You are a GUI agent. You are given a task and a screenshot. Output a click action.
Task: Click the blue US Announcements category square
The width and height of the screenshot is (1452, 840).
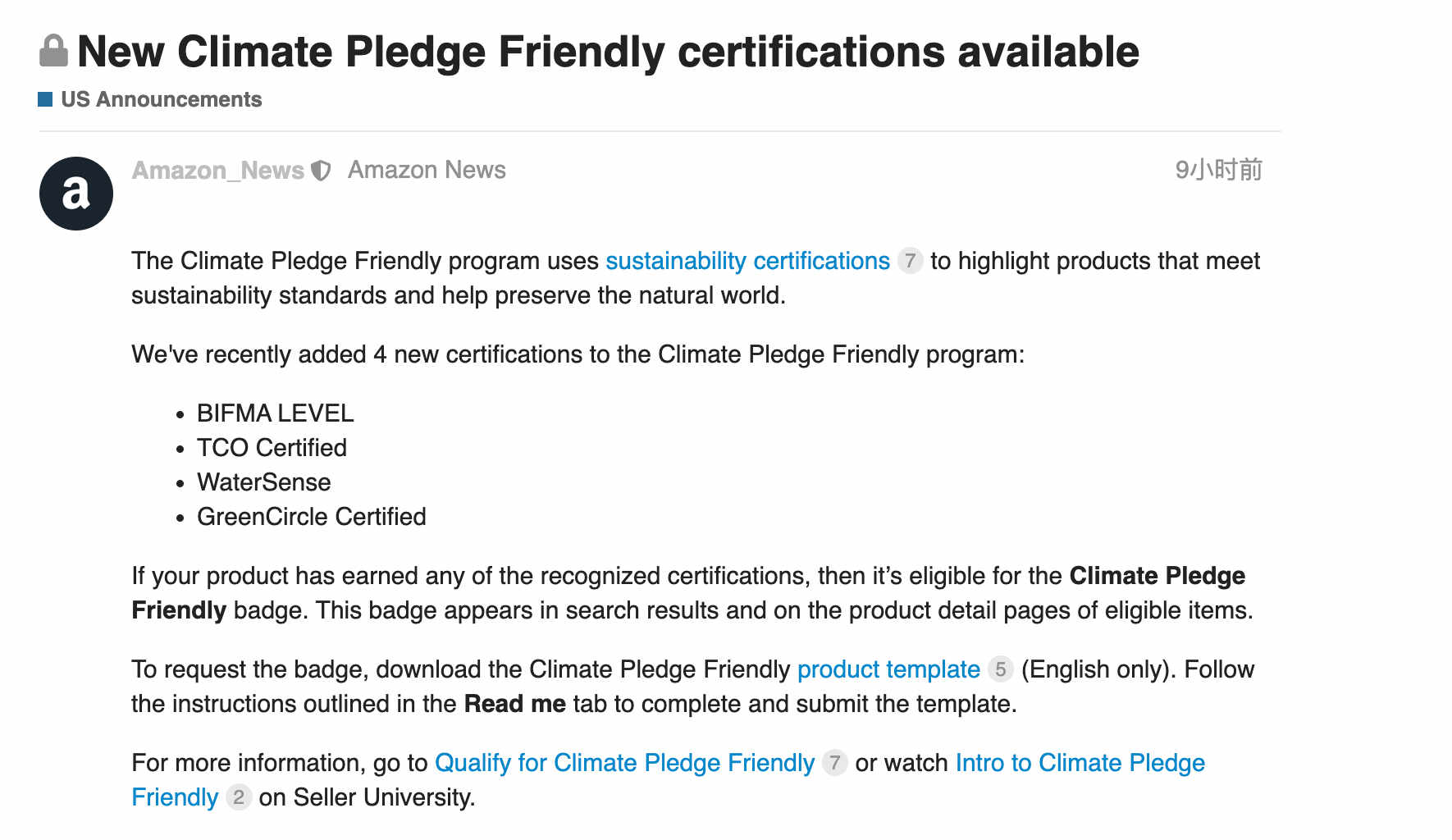tap(45, 99)
